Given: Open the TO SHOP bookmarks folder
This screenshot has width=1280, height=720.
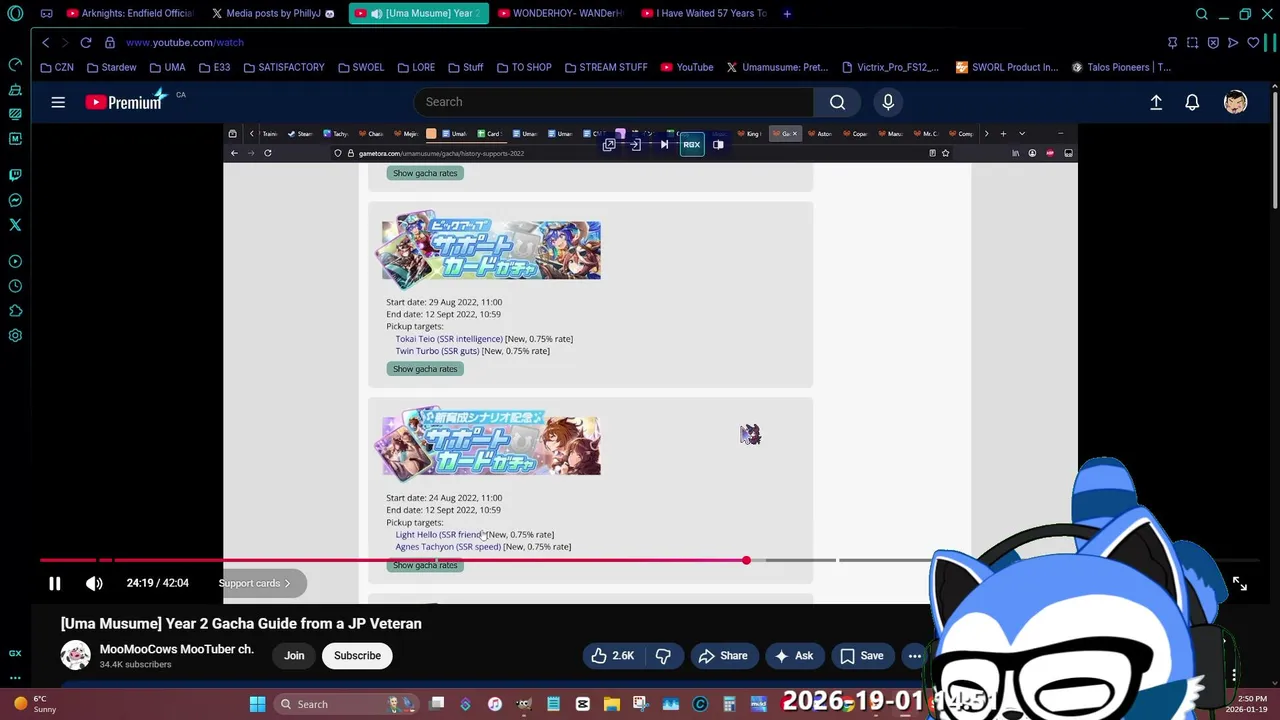Looking at the screenshot, I should [524, 68].
